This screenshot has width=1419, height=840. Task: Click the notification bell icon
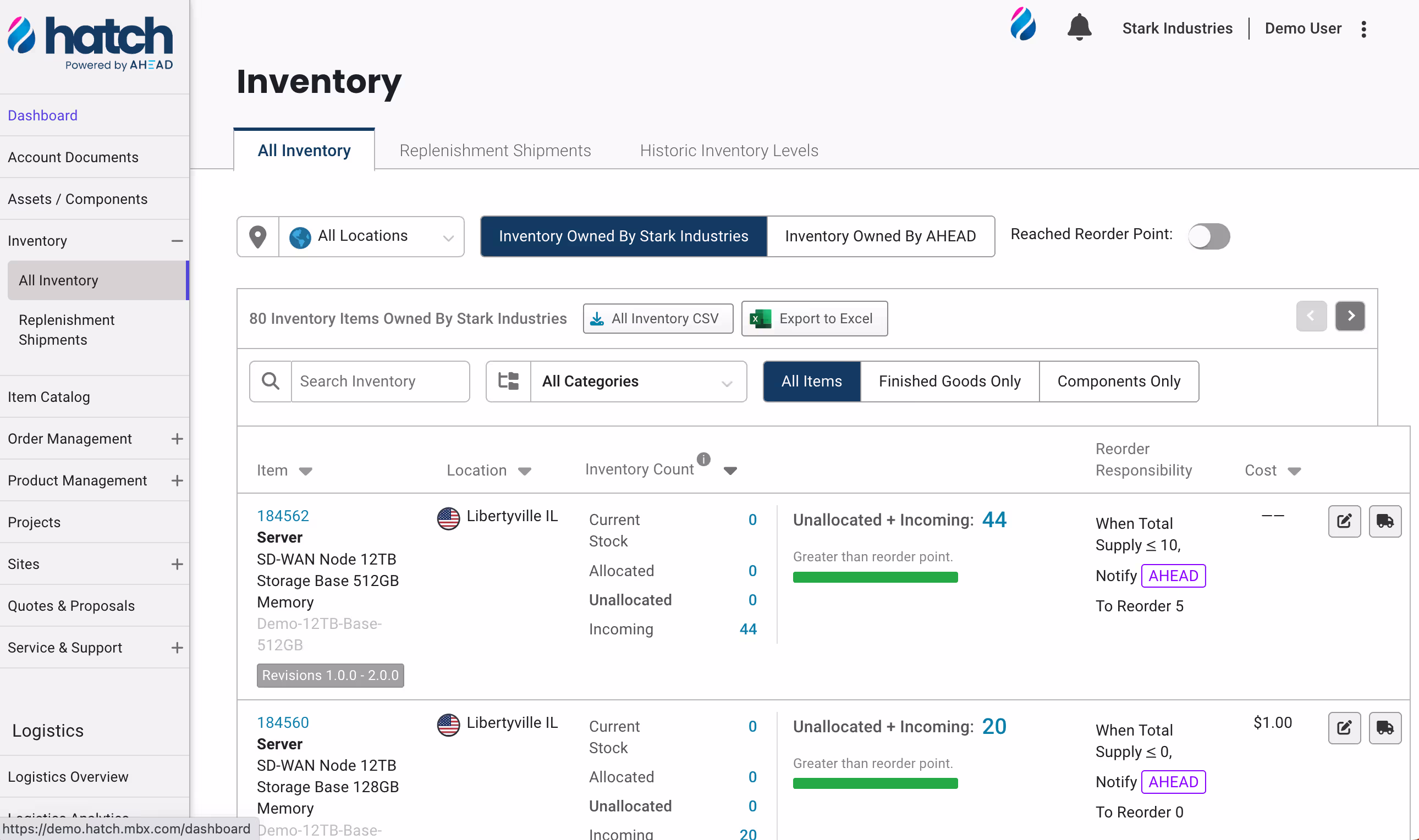[x=1079, y=27]
